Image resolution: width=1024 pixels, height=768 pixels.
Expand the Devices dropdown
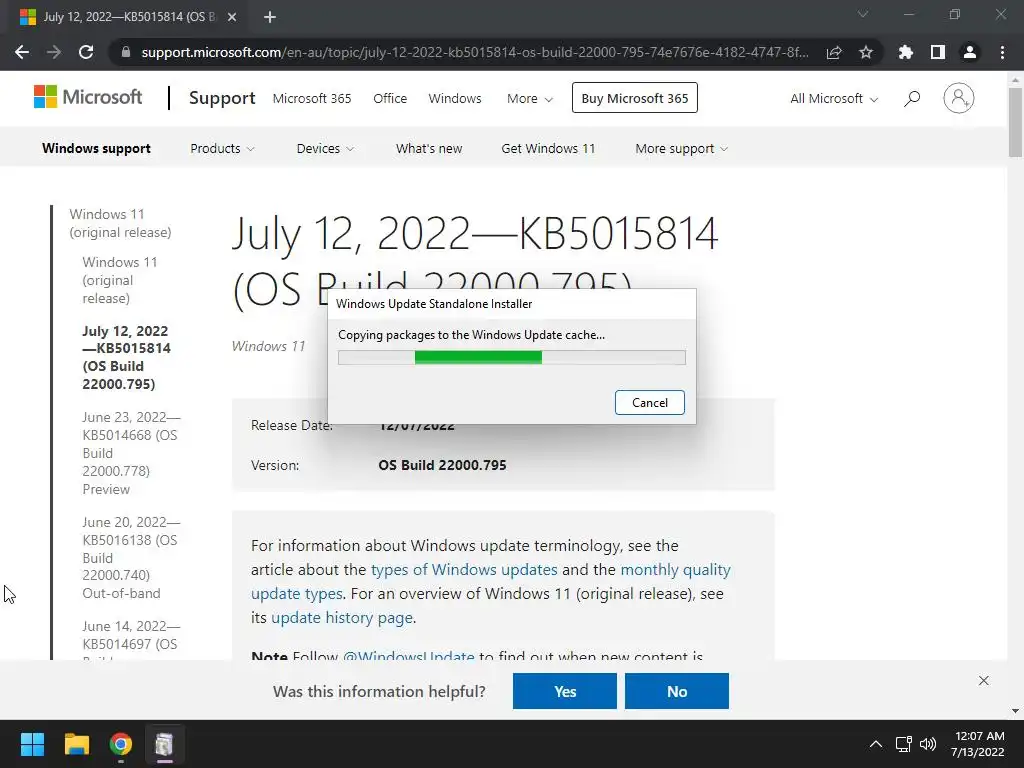click(x=325, y=148)
